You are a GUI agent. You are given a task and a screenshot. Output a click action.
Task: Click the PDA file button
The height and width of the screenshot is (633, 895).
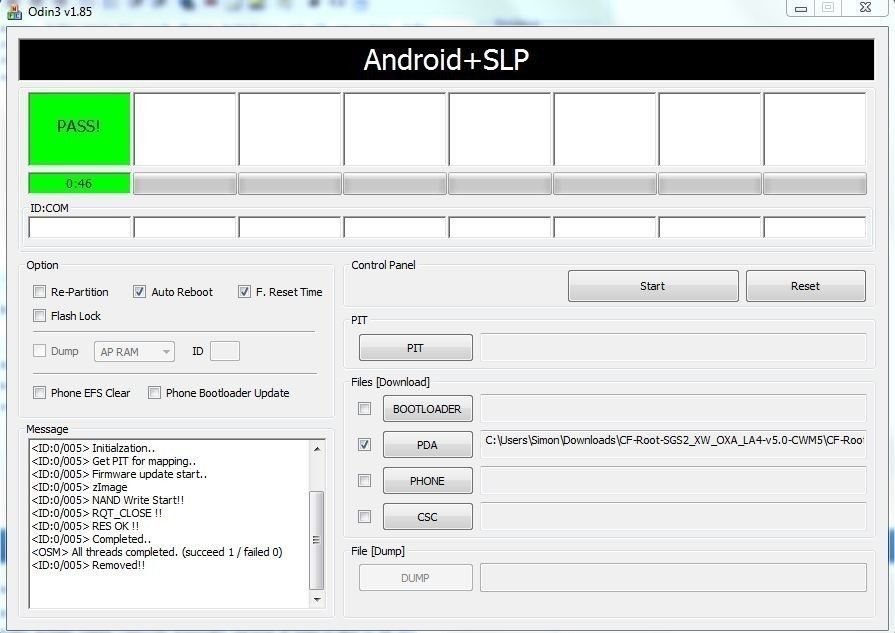pyautogui.click(x=428, y=445)
